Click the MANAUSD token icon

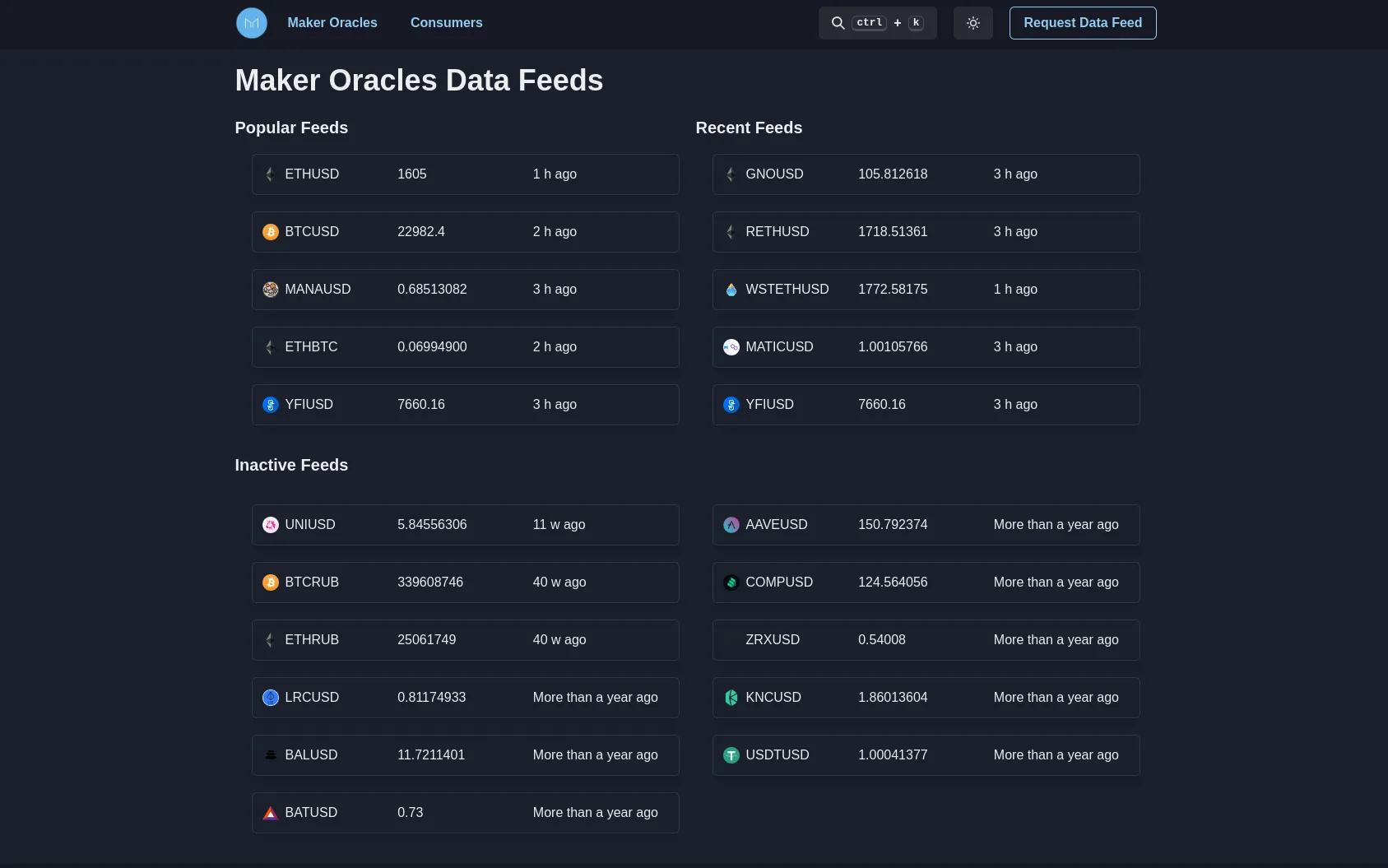click(271, 290)
